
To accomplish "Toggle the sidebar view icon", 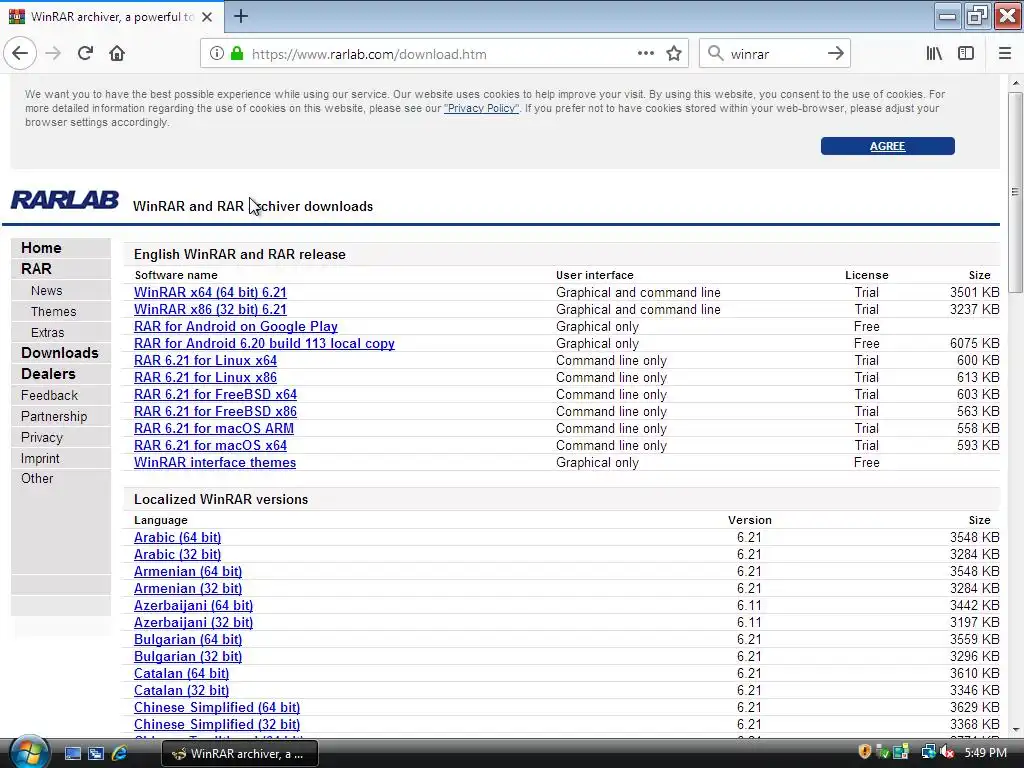I will click(966, 54).
